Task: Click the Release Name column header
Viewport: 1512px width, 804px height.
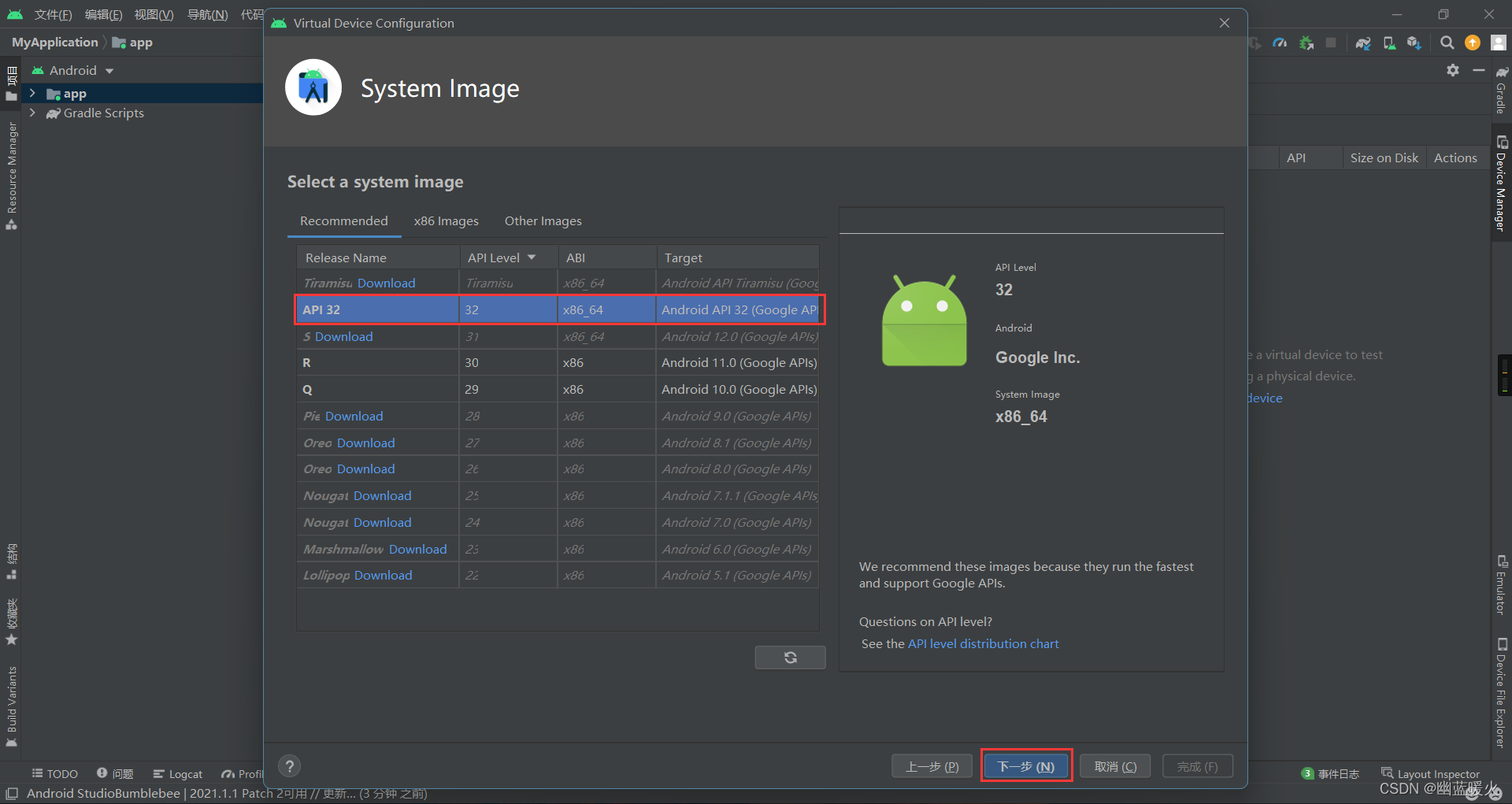Action: 378,258
